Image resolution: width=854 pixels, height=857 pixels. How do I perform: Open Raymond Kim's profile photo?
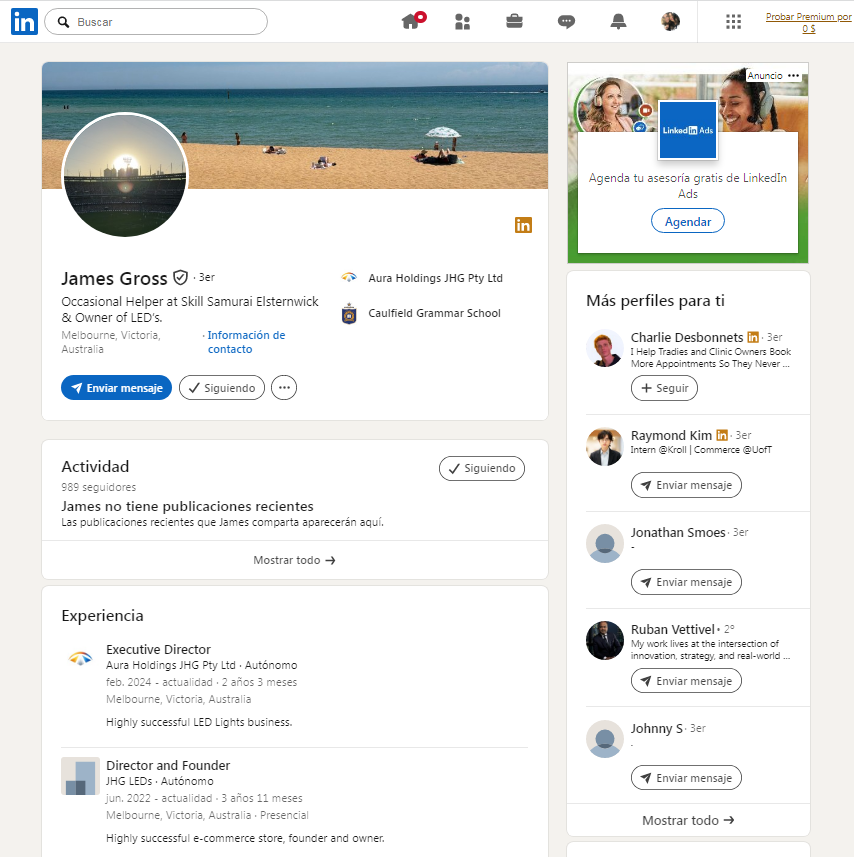click(605, 447)
